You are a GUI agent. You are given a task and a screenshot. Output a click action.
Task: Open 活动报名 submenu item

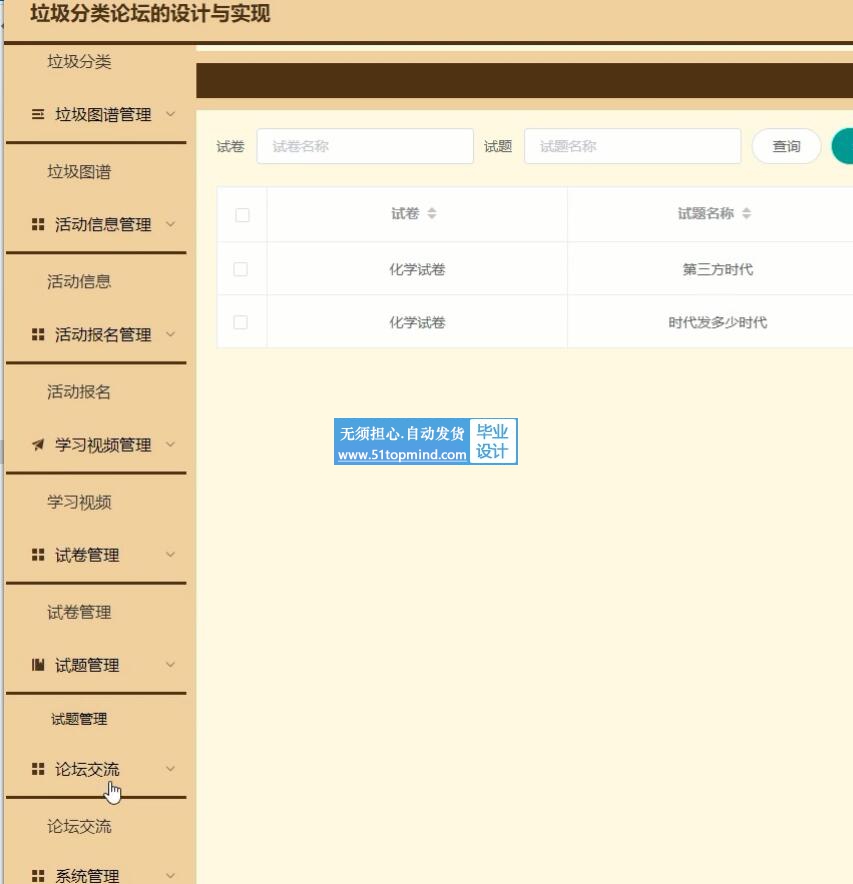coord(79,392)
